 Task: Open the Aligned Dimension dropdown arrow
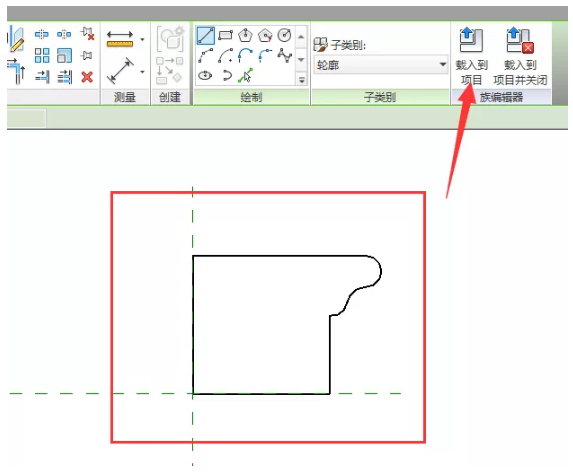pos(143,72)
